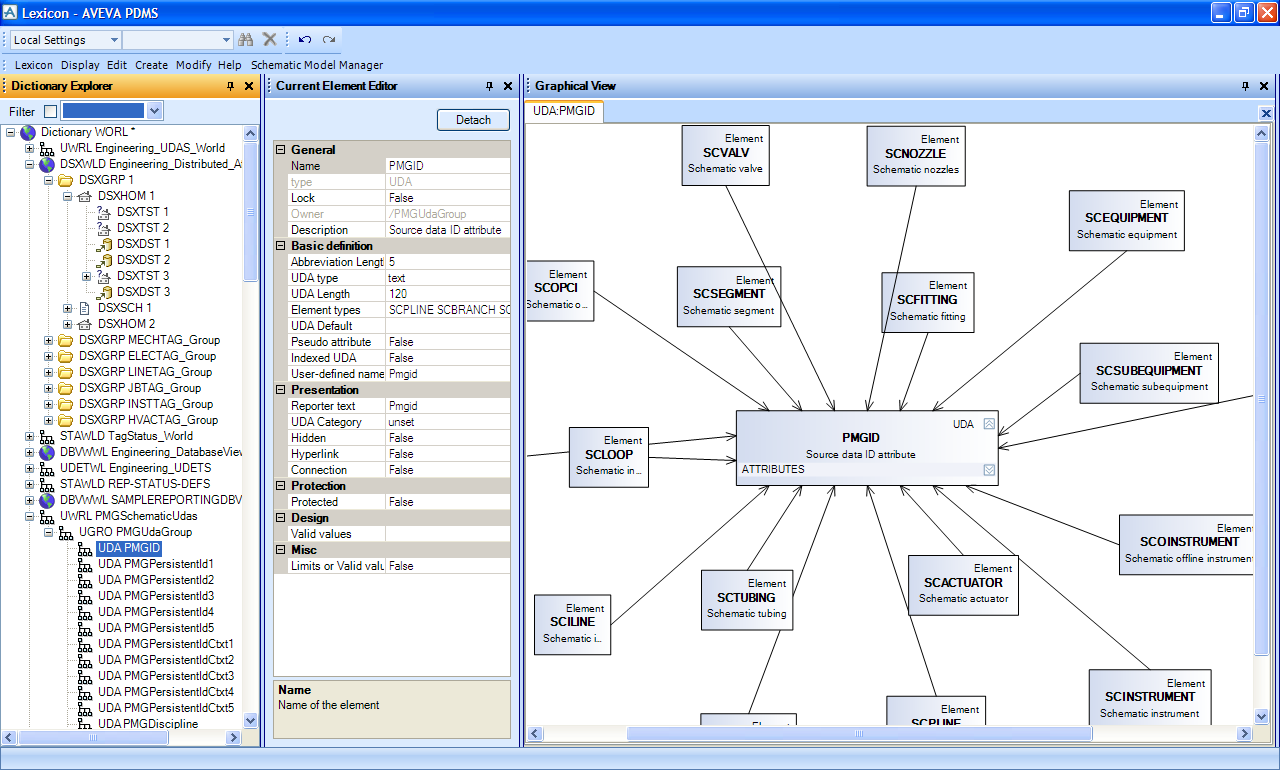This screenshot has height=770, width=1280.
Task: Click the house icon of DSXHOM 2
Action: pos(85,324)
